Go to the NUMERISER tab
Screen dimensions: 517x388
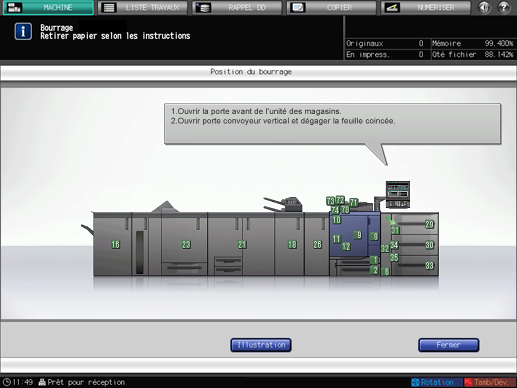[426, 7]
